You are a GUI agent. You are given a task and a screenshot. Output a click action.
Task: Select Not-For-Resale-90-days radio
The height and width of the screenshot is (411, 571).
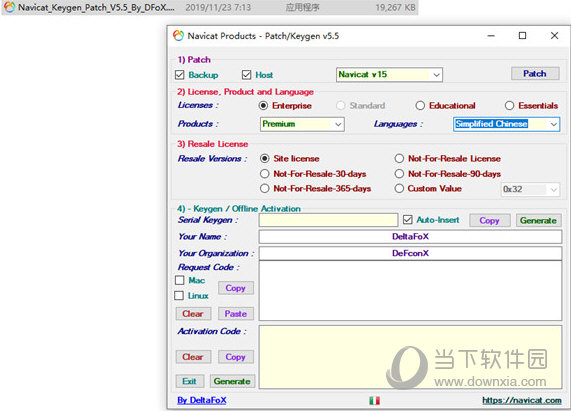399,174
